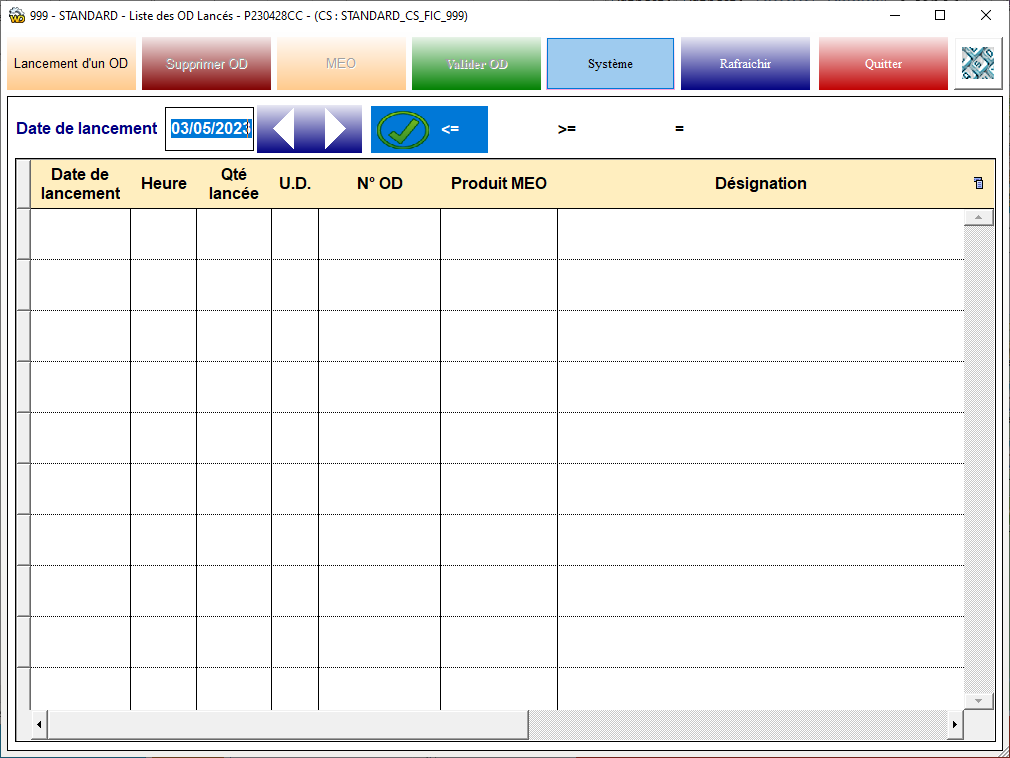Click the patterned logo icon at top right
Screen dimensions: 1010x758
coord(977,64)
